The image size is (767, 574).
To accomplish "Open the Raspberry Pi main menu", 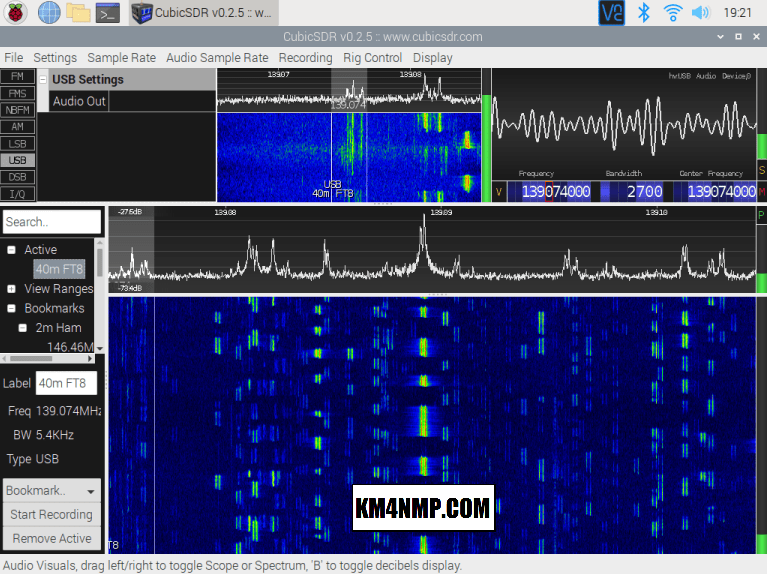I will click(x=15, y=13).
